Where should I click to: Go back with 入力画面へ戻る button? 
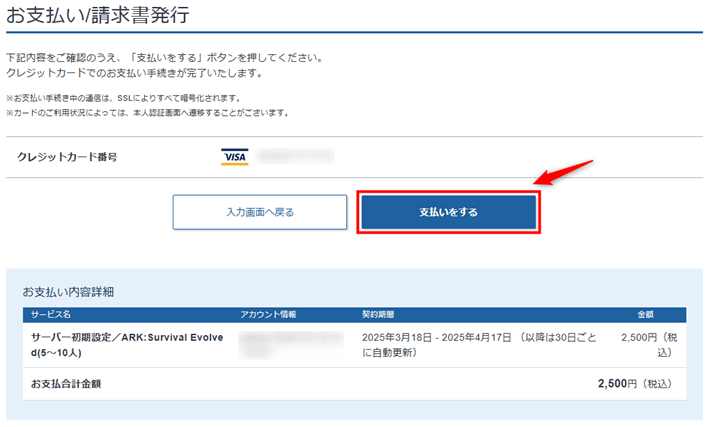260,212
